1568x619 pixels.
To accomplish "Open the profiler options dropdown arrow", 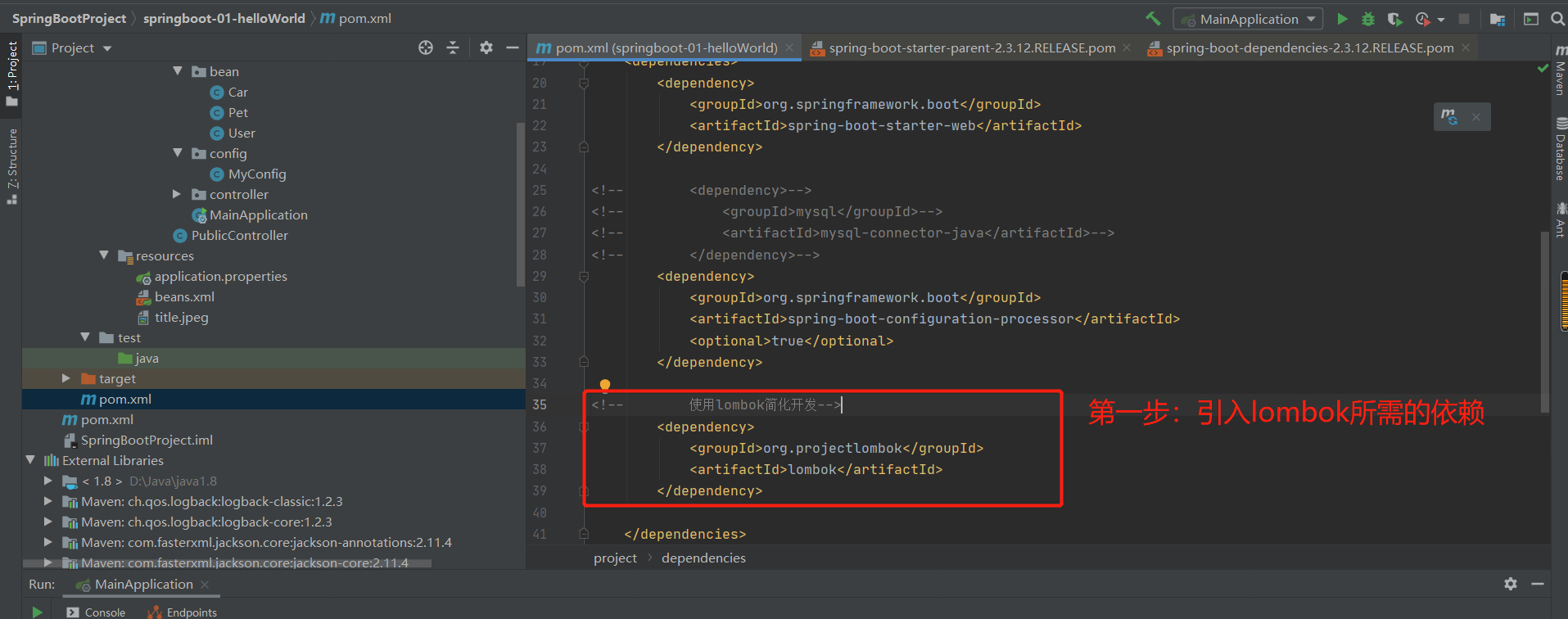I will point(1441,20).
